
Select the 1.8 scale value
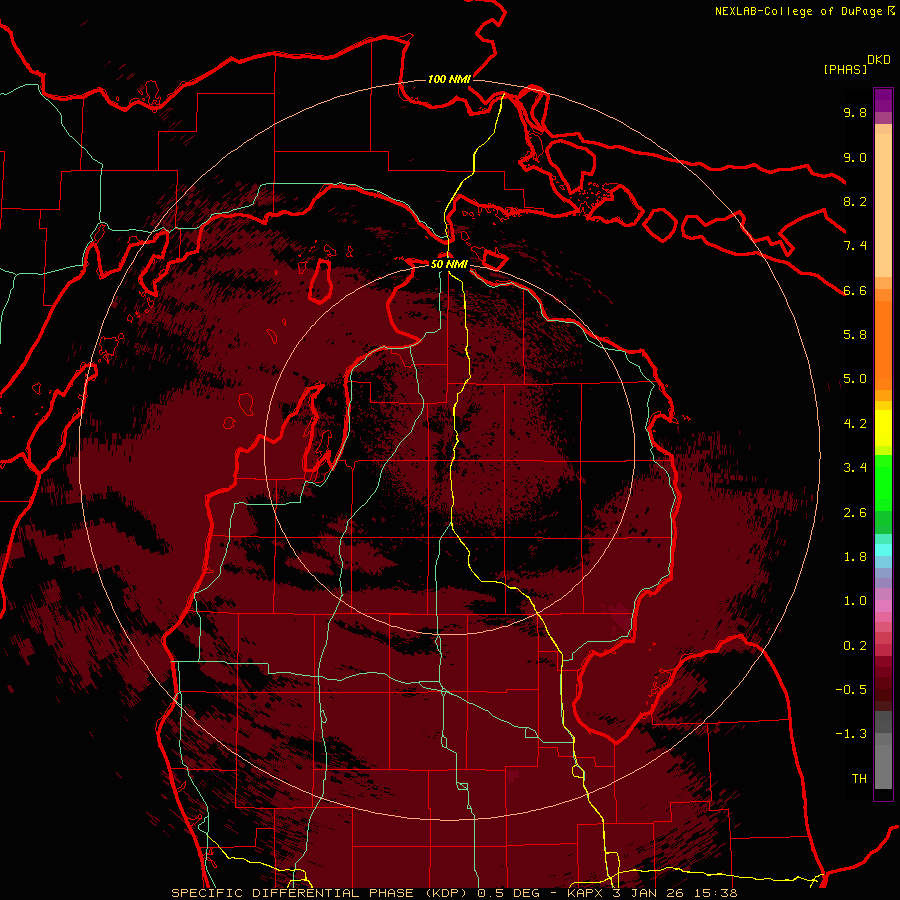tap(855, 557)
